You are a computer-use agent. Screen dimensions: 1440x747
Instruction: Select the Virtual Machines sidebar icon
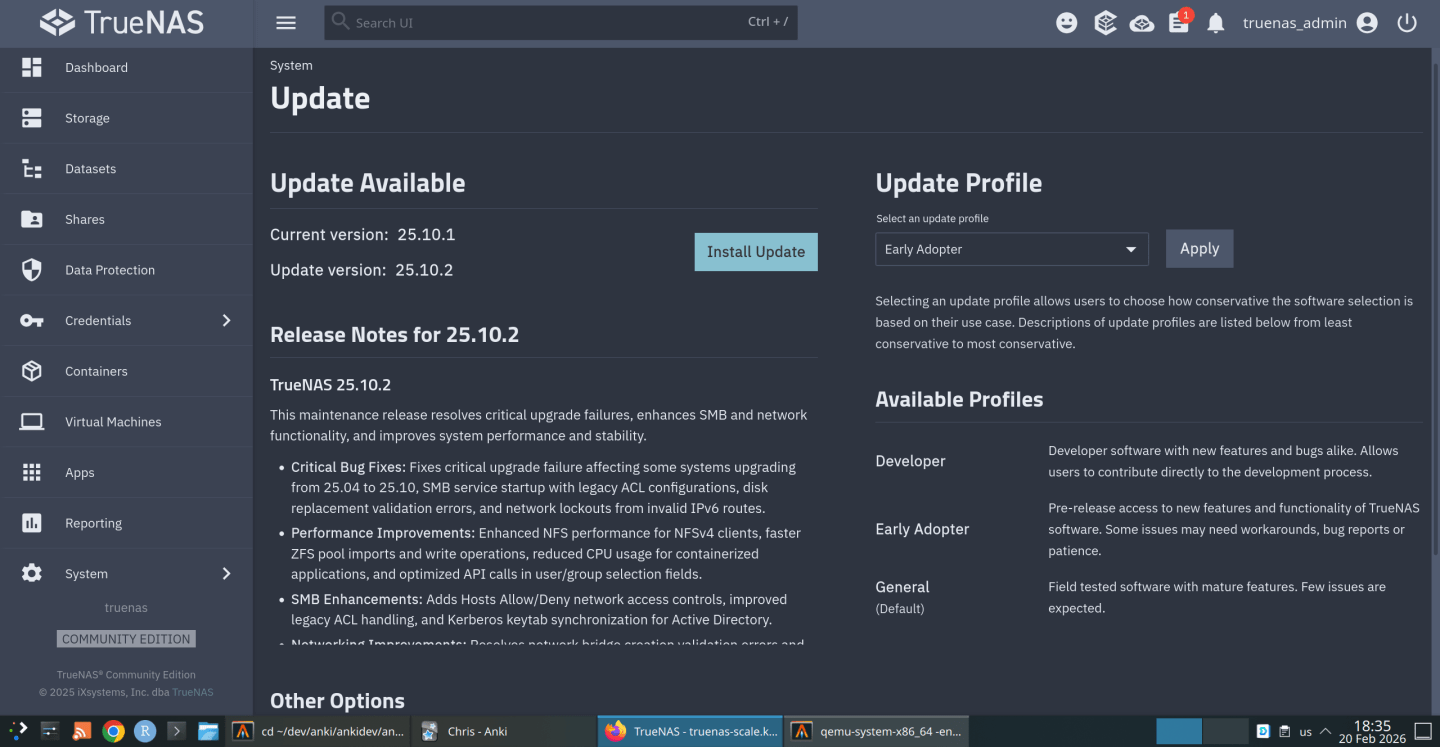31,421
